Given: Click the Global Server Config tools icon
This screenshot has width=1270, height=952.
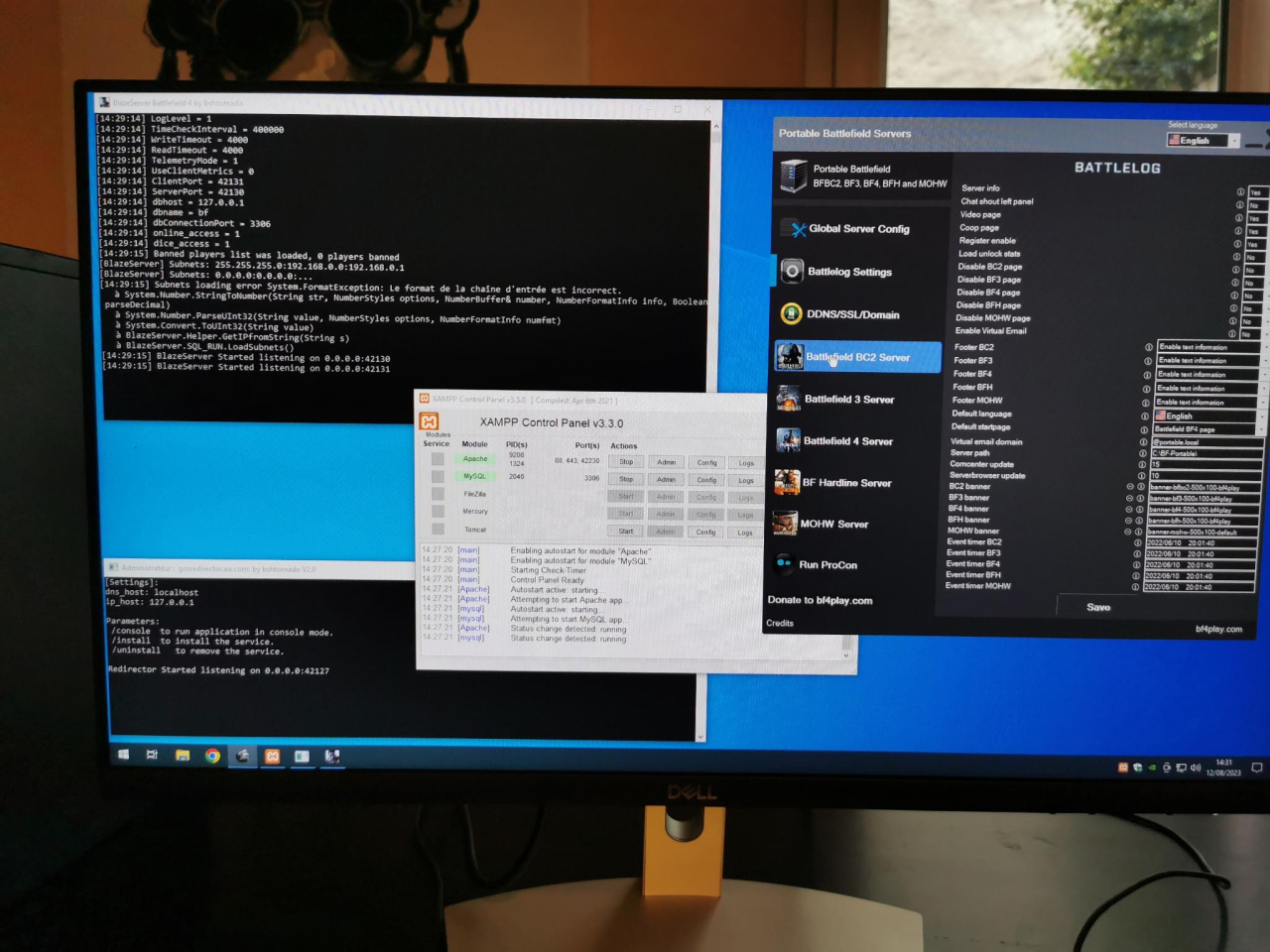Looking at the screenshot, I should pos(794,229).
